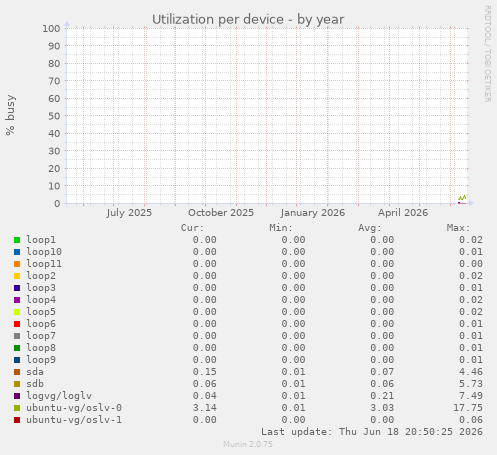Viewport: 497px width, 455px height.
Task: Select the ubuntu-vg/oslv-1 legend label
Action: click(74, 420)
